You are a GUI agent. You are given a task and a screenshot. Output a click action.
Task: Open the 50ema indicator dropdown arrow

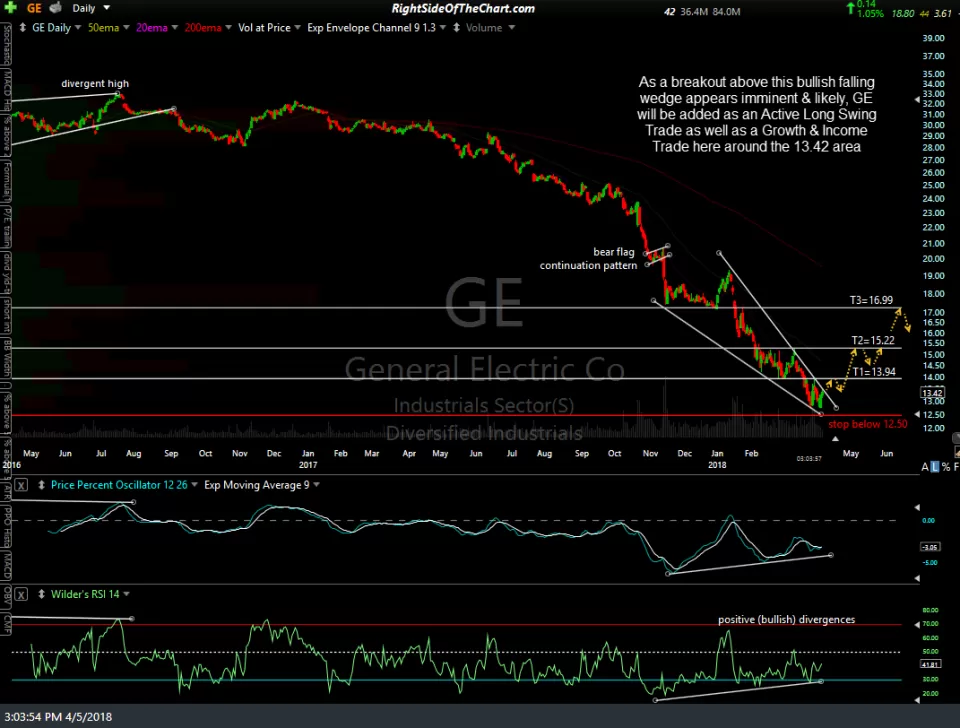click(x=126, y=28)
